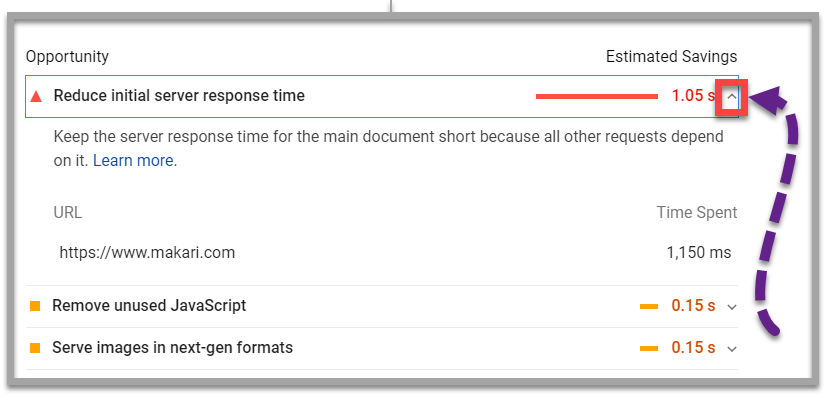Click the Estimated Savings column header
Screen dimensions: 836x402
(x=671, y=57)
